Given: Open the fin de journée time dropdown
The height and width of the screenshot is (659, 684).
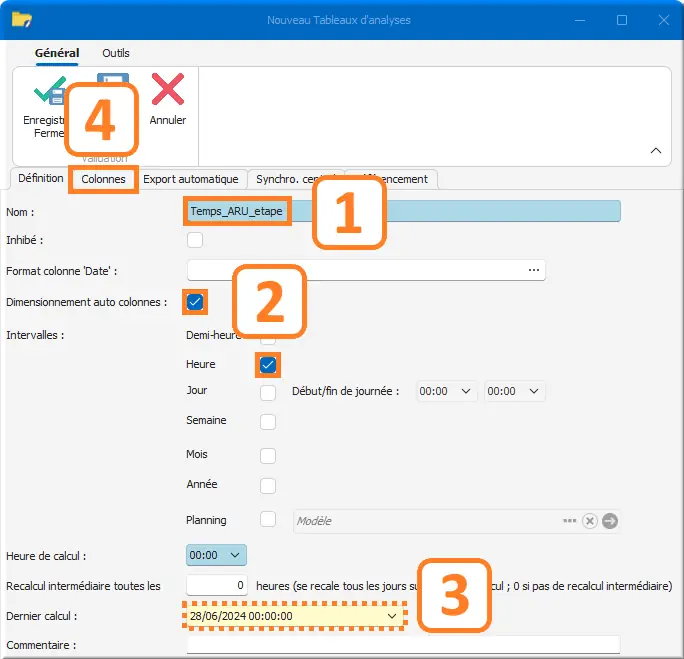Looking at the screenshot, I should 534,391.
